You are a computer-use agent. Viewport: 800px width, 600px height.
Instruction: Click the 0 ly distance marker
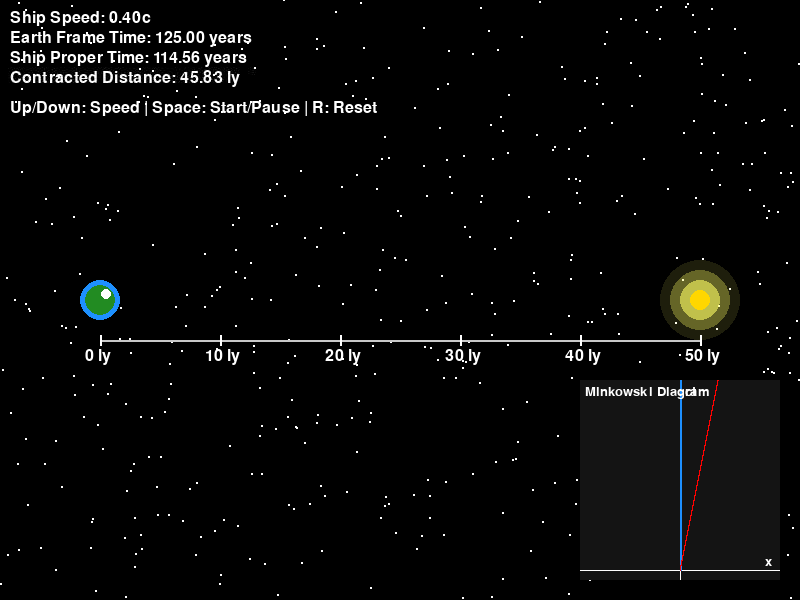tap(98, 356)
